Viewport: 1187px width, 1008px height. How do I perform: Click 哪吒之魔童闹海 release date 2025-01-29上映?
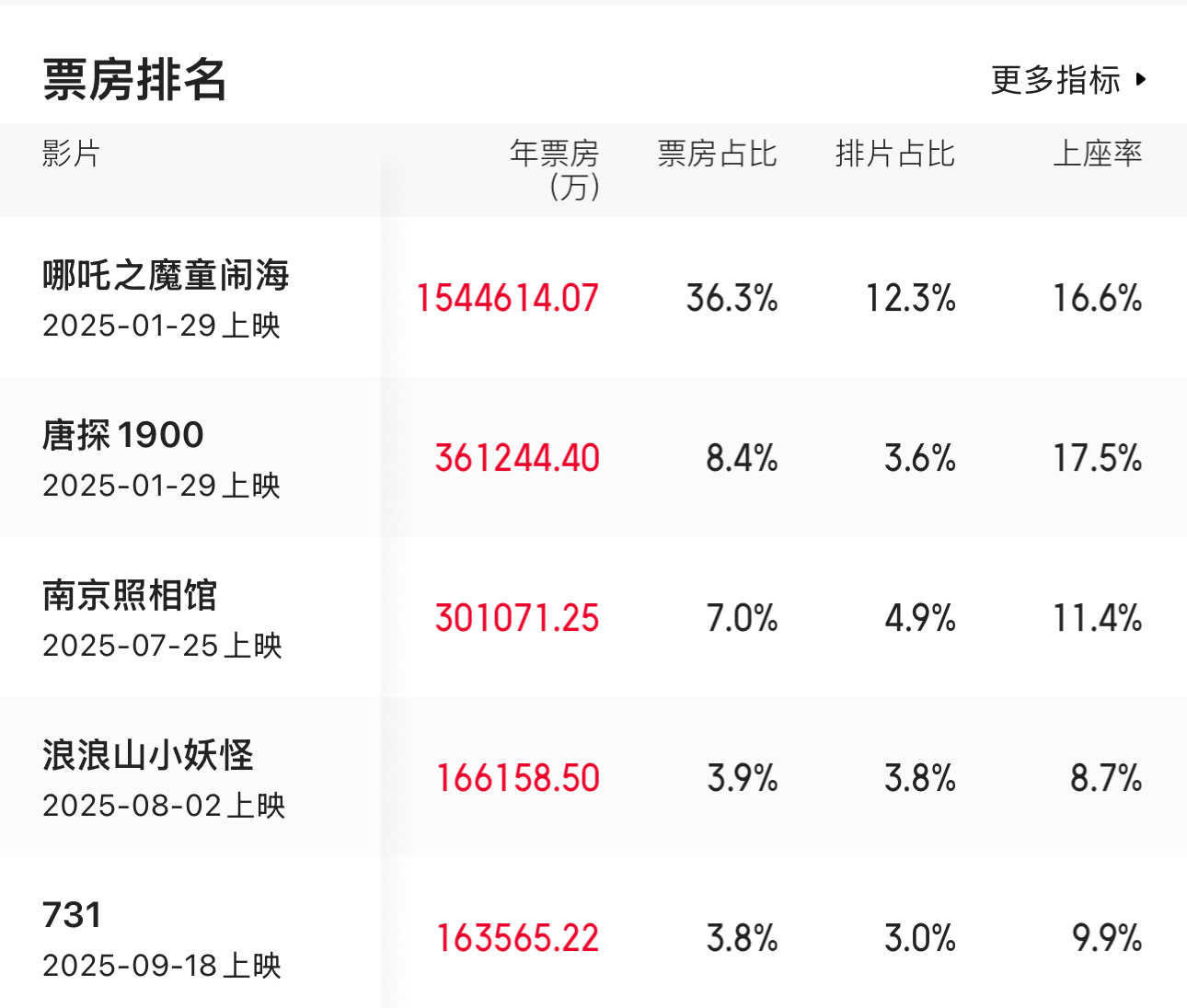point(161,326)
